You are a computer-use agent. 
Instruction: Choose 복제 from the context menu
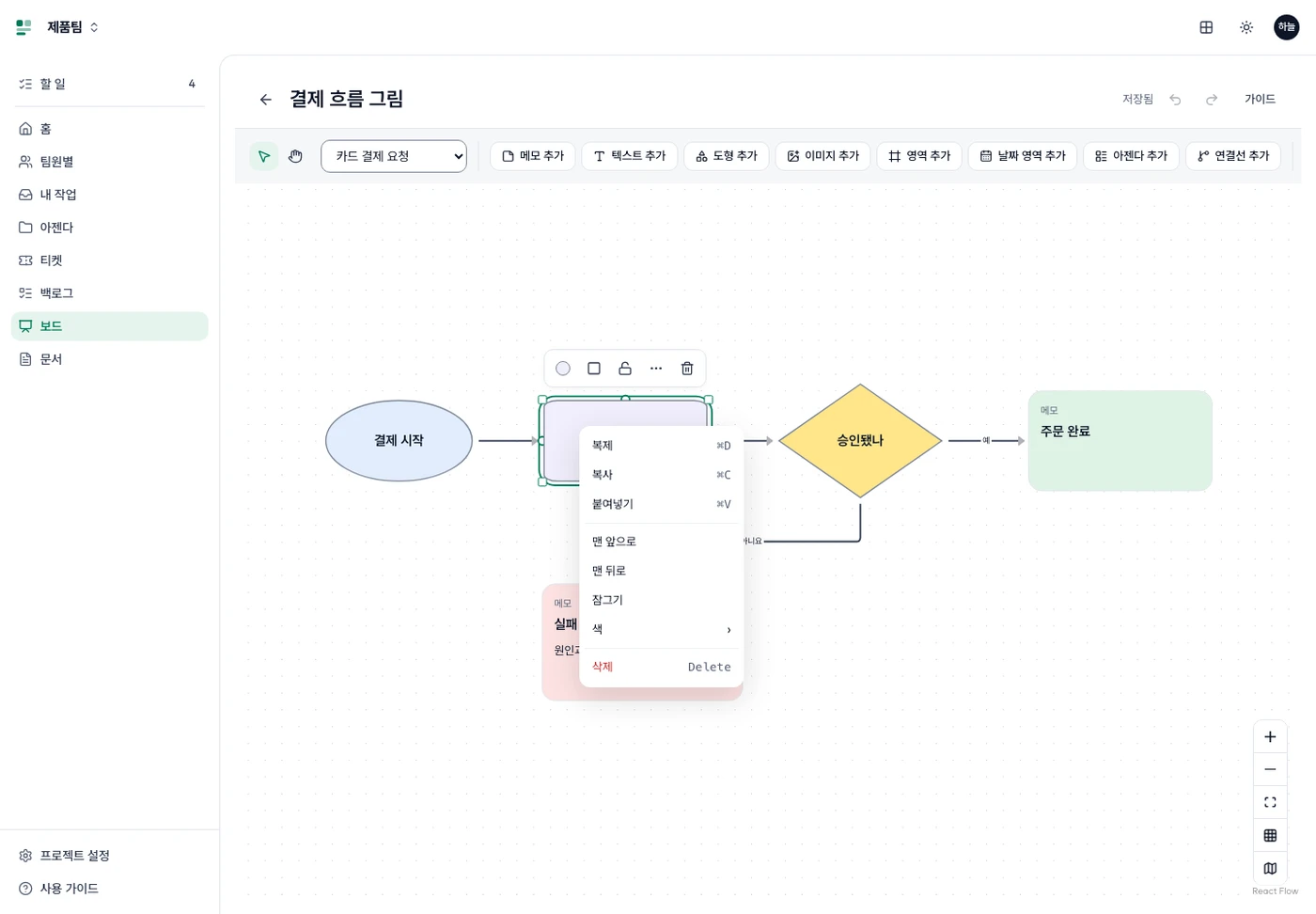tap(661, 446)
